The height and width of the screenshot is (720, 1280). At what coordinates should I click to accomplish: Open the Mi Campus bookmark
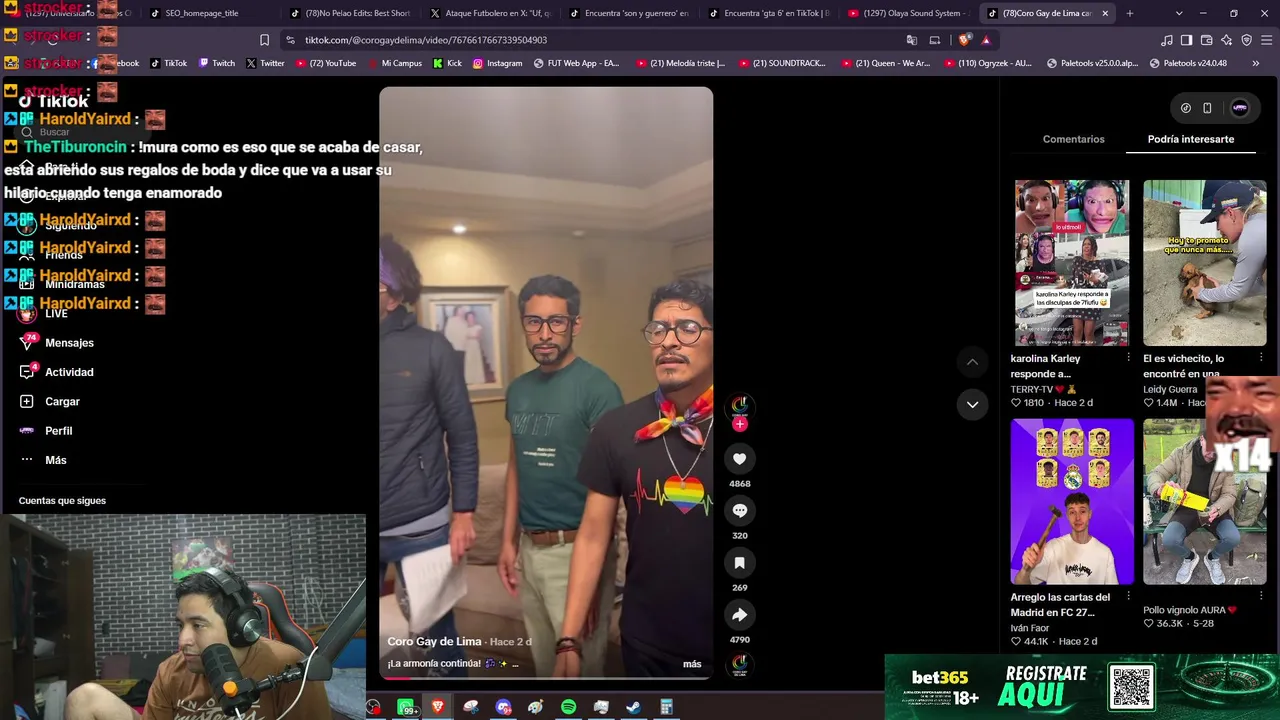(394, 63)
